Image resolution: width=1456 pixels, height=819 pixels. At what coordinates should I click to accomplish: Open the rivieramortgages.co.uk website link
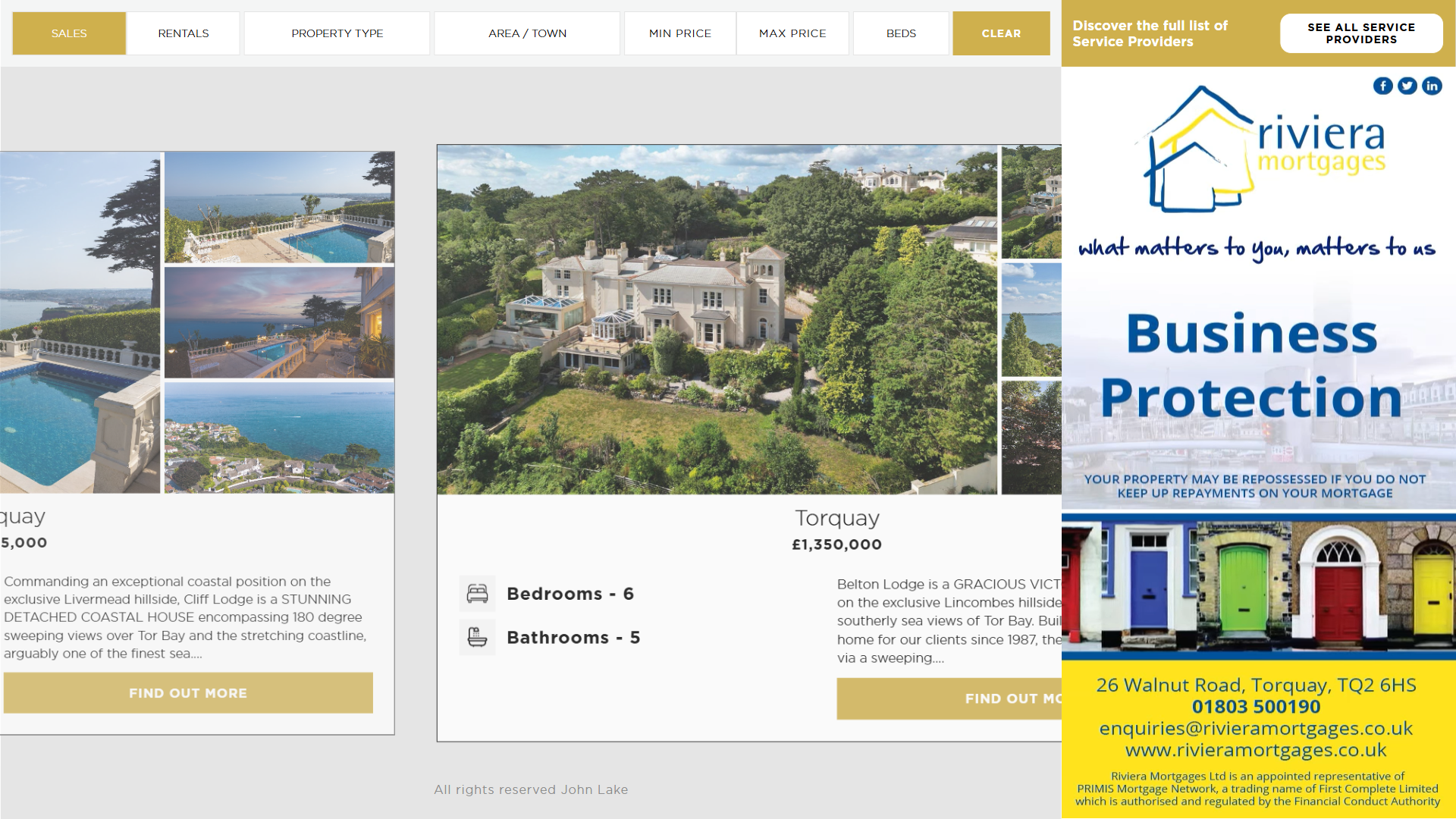[x=1255, y=751]
